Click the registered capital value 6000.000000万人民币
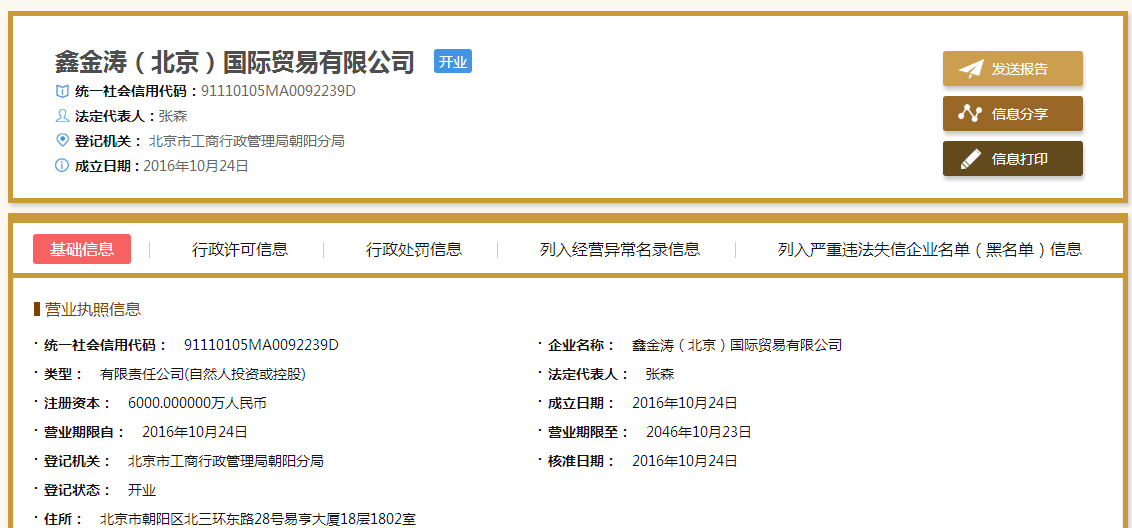This screenshot has width=1132, height=528. tap(197, 403)
